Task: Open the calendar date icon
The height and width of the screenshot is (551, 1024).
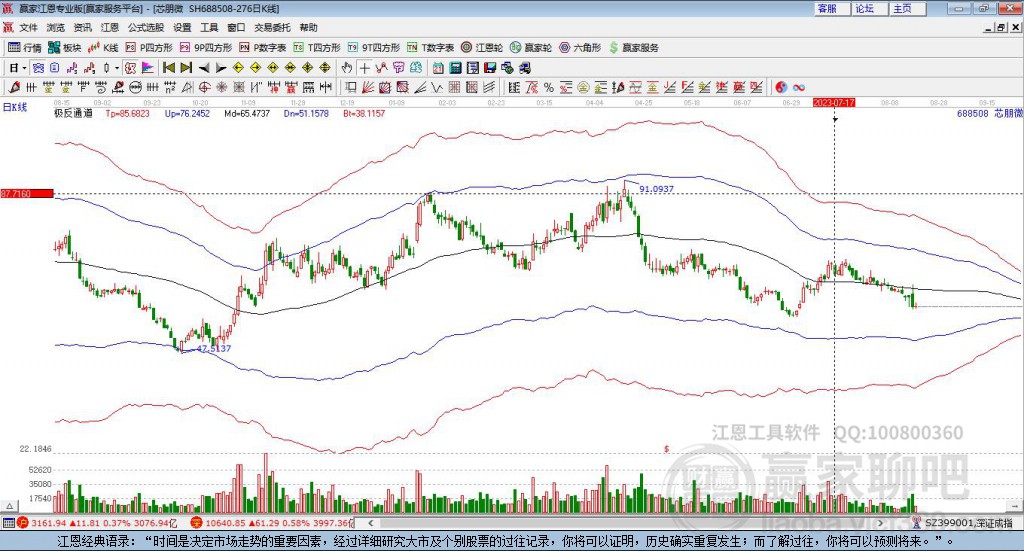Action: (x=438, y=68)
